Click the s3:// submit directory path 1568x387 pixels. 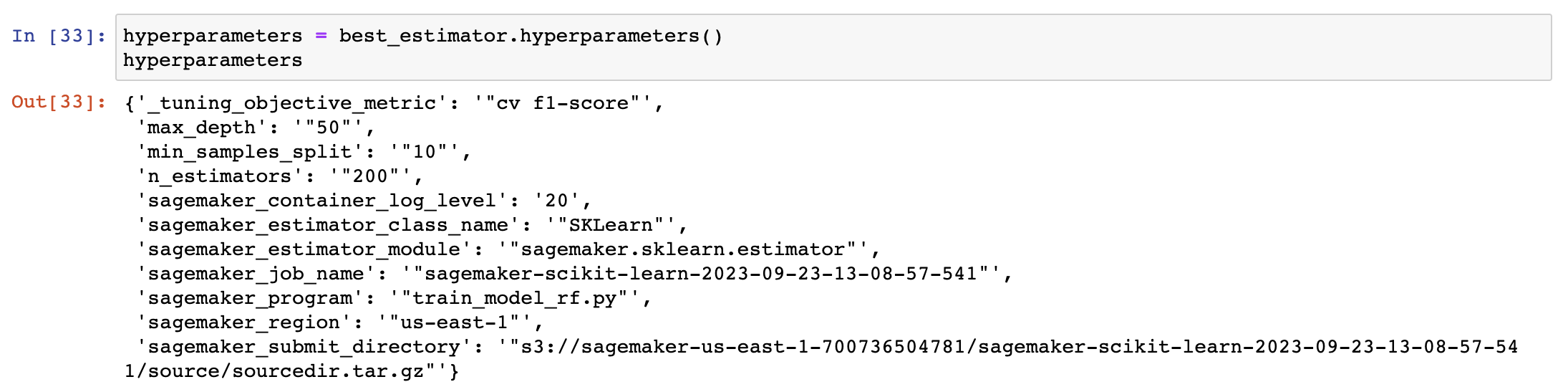tap(821, 359)
